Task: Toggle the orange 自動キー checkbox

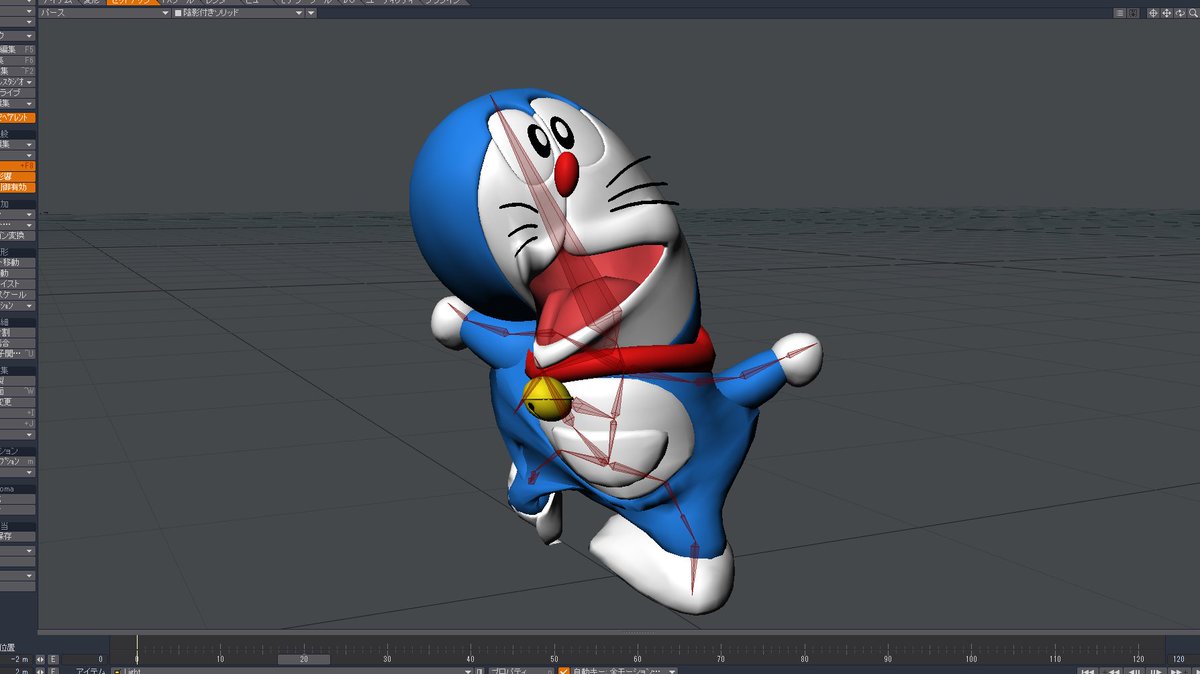Action: coord(563,671)
